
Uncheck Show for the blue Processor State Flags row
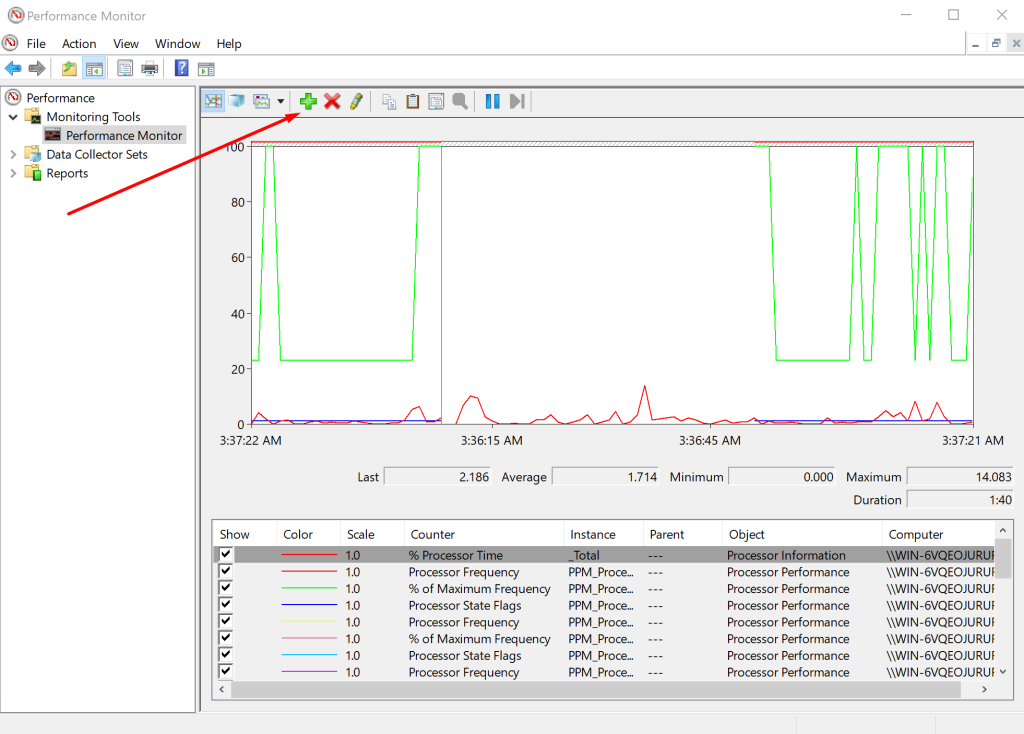226,604
